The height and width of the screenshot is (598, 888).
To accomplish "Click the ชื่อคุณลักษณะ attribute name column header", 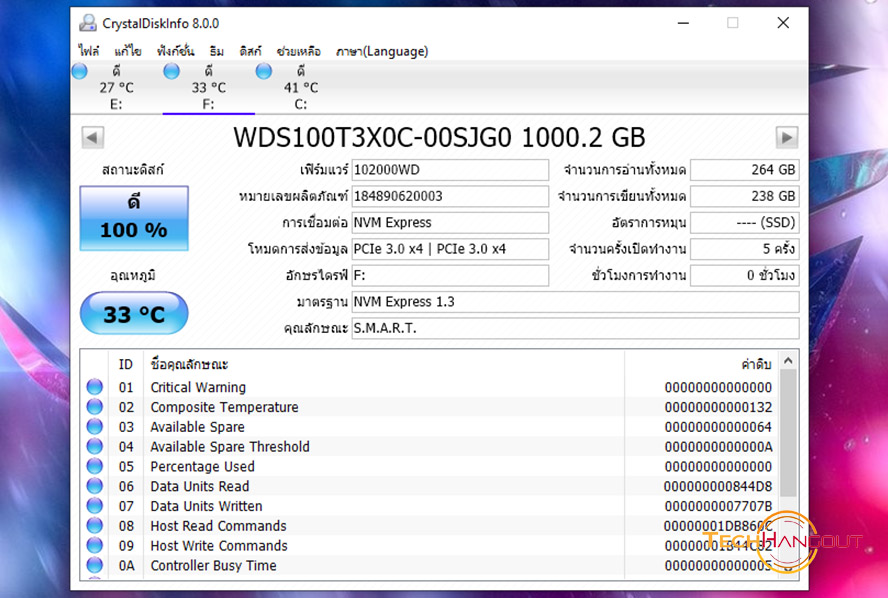I will pos(384,364).
